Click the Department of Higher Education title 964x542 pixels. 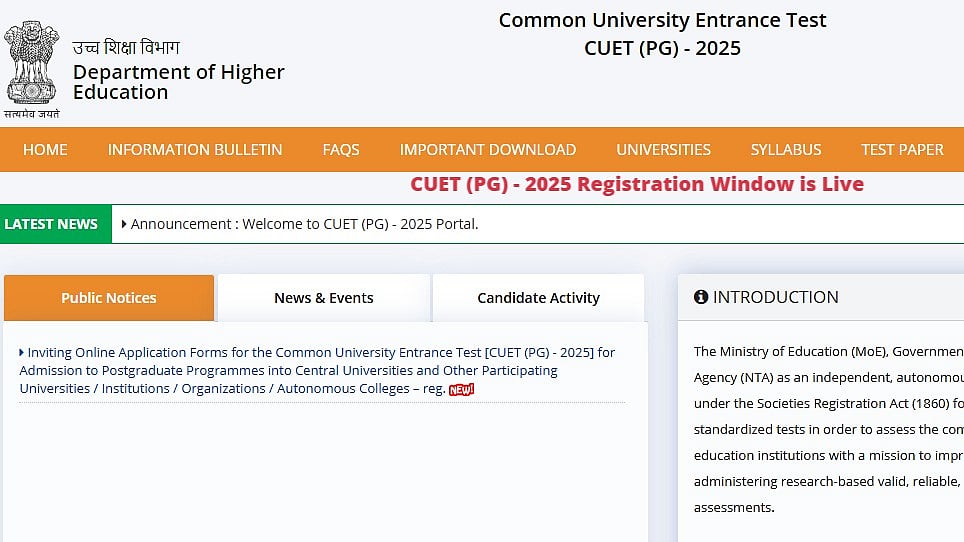coord(178,82)
